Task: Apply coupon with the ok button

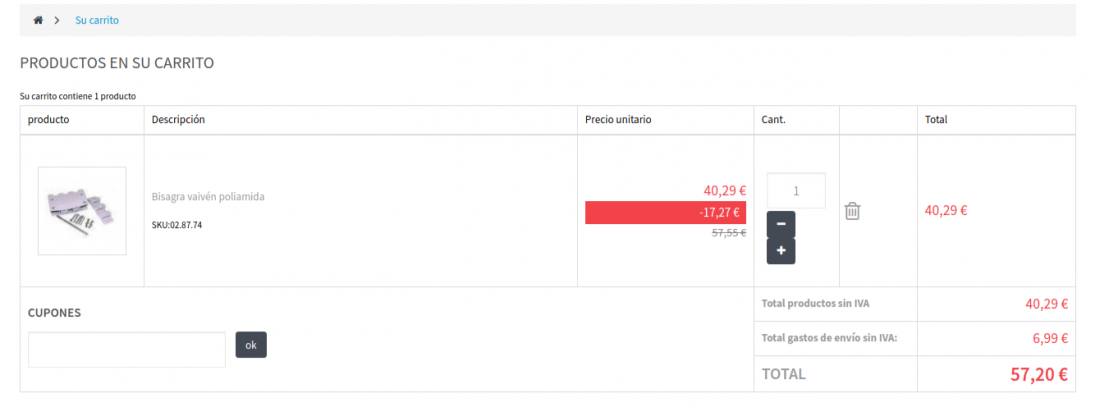Action: point(251,345)
